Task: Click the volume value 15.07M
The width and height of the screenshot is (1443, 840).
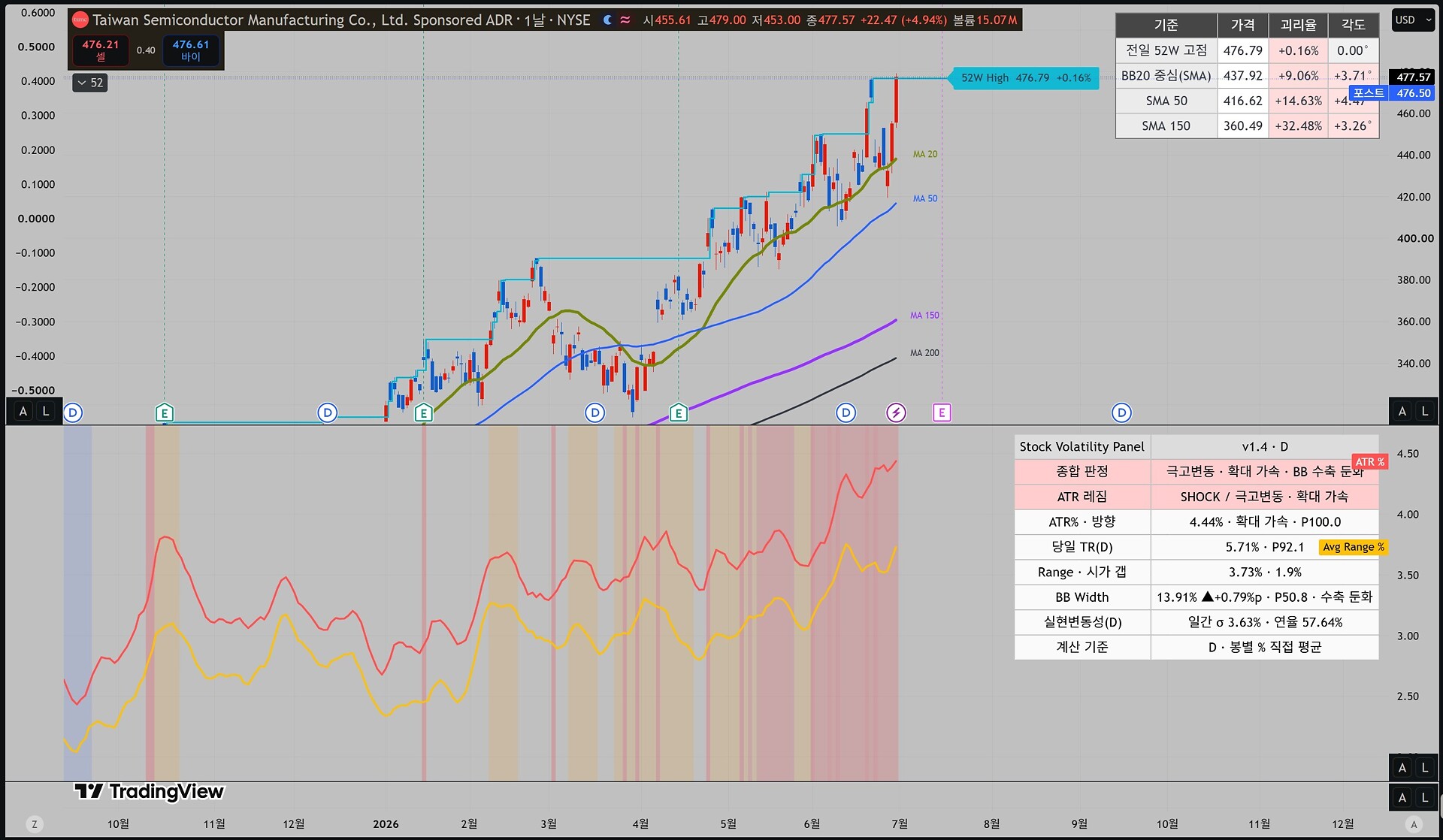Action: coord(997,20)
